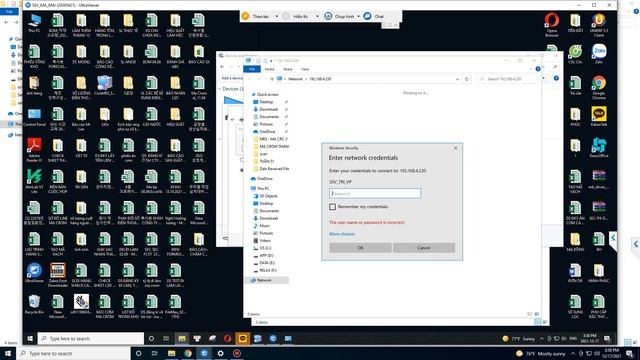
Task: Open Google Chrome shortcut on remote desktop
Action: point(599,87)
